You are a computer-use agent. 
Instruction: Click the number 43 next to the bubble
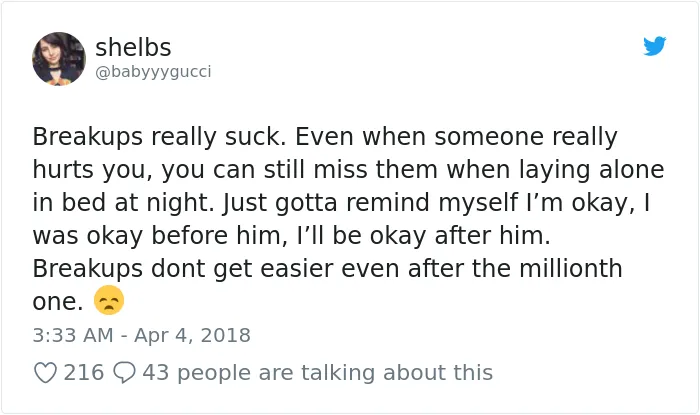[x=156, y=373]
